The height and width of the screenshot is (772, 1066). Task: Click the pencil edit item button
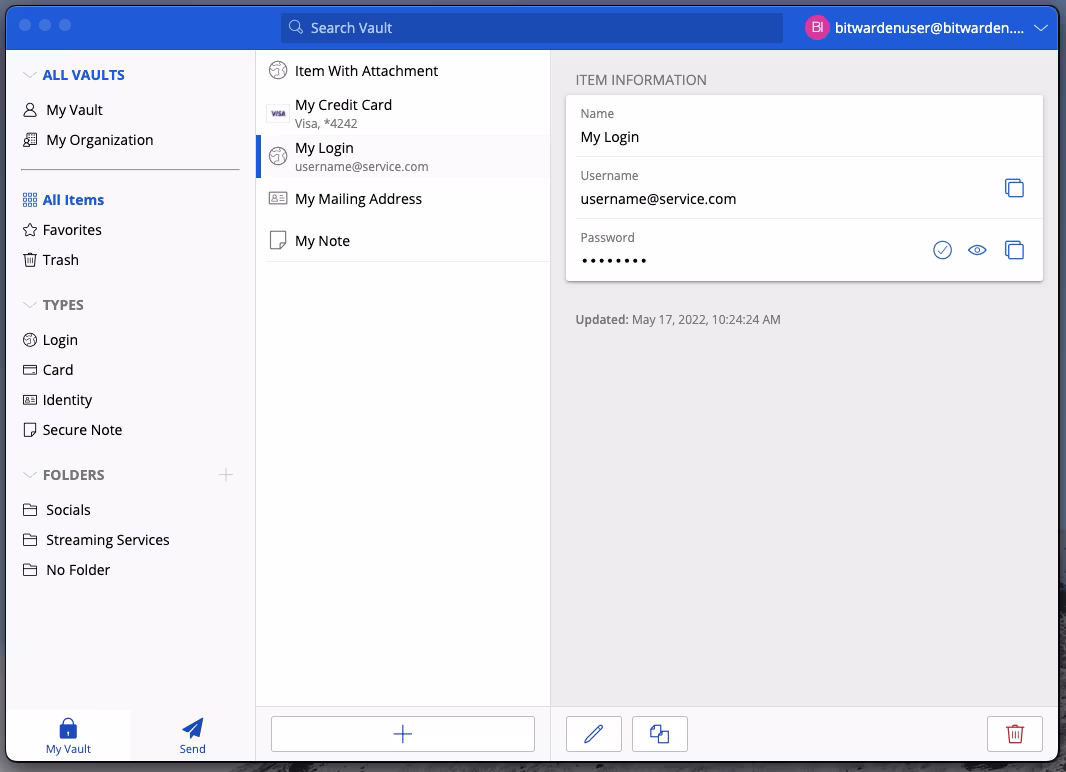coord(594,734)
